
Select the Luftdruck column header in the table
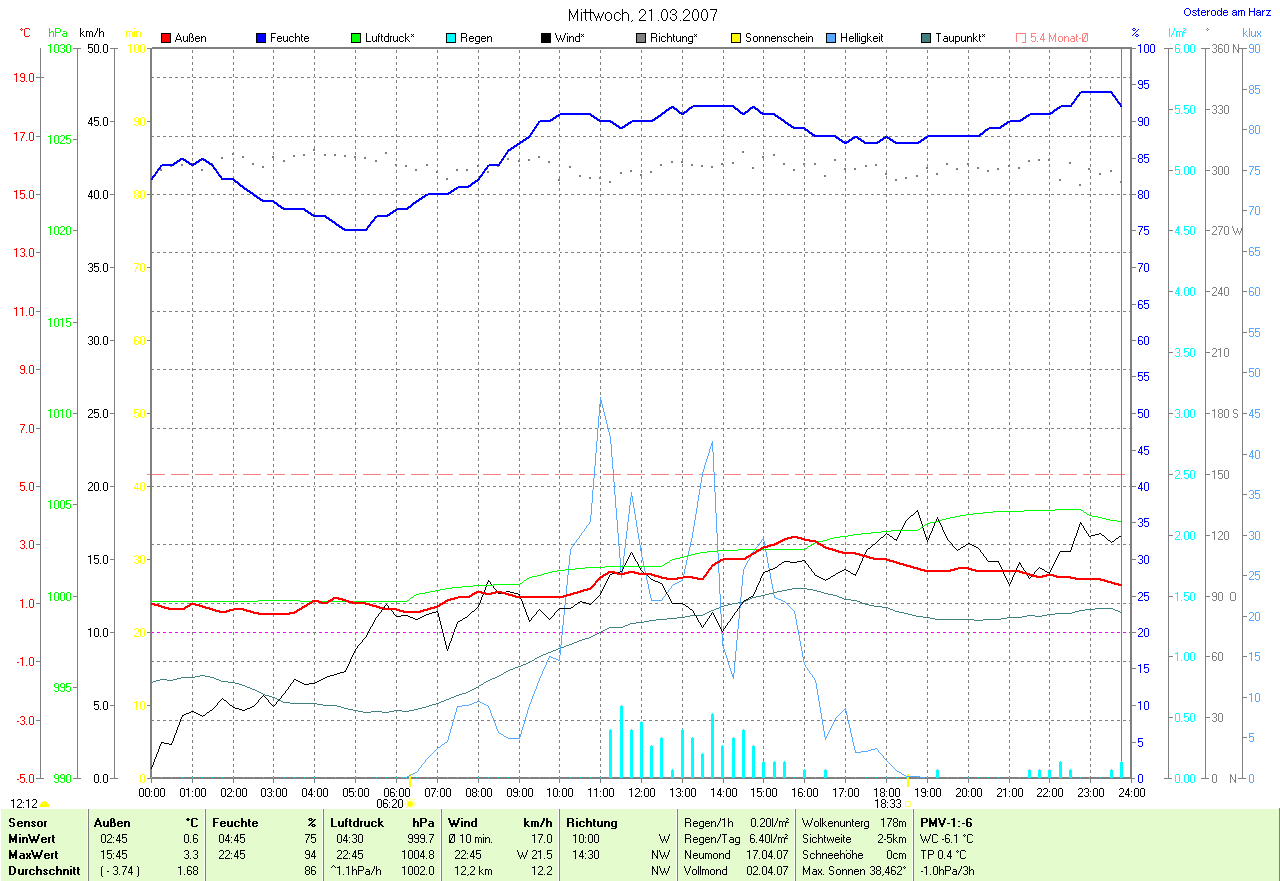[357, 823]
